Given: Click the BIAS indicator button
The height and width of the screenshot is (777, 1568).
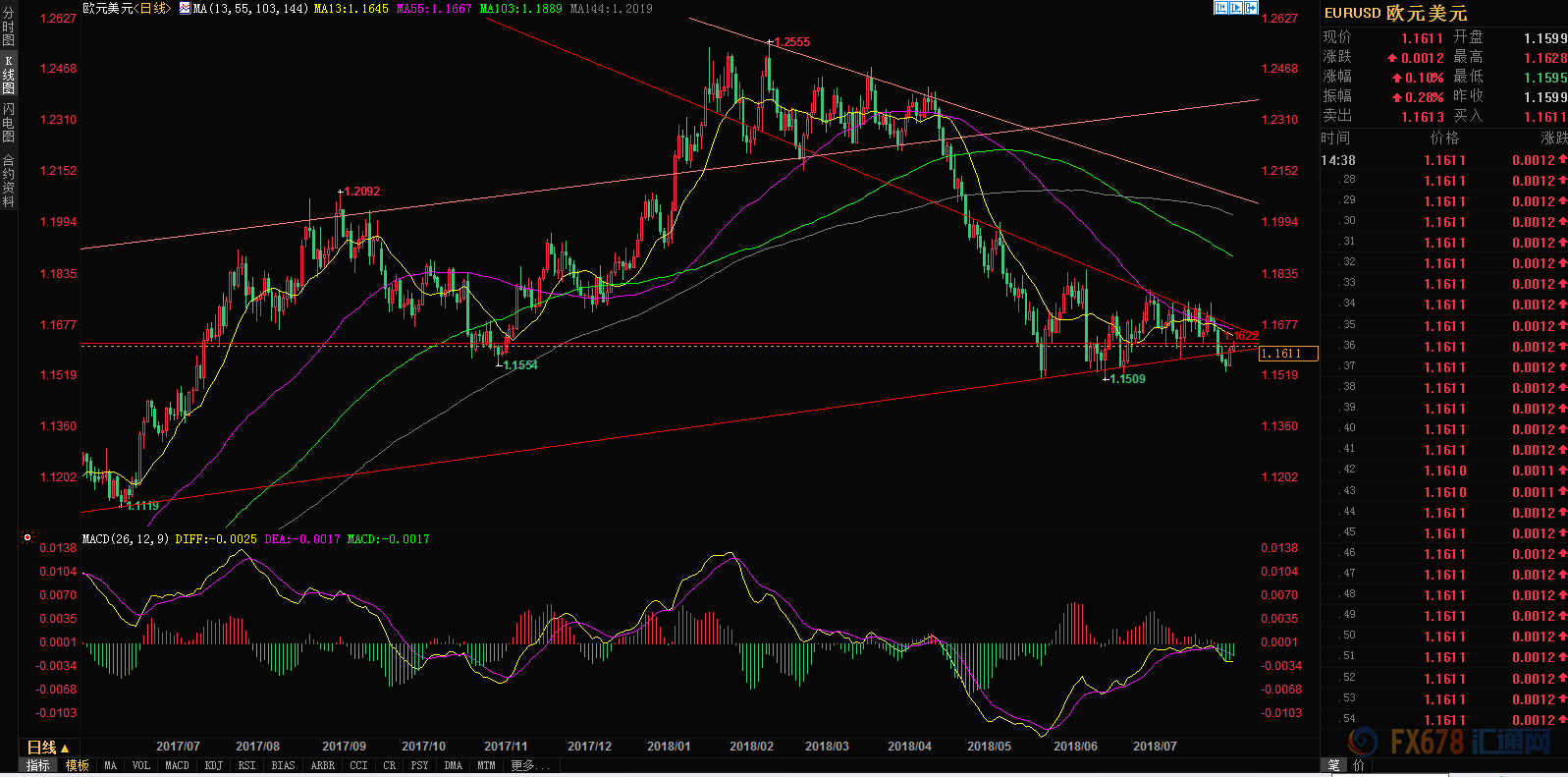Looking at the screenshot, I should 283,765.
